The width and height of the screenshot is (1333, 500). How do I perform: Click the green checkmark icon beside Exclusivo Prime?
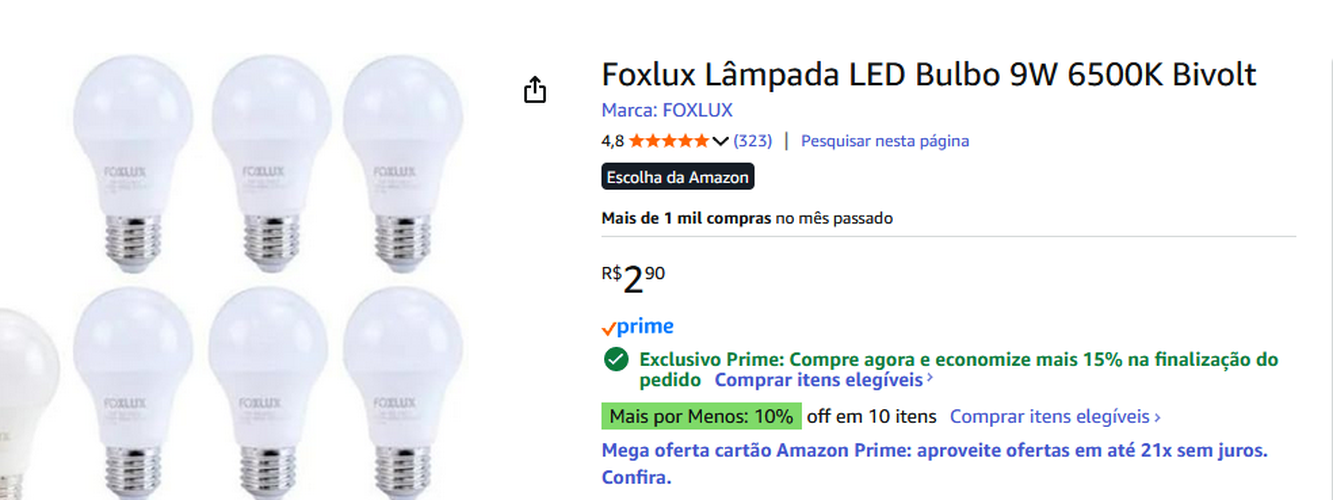coord(616,360)
